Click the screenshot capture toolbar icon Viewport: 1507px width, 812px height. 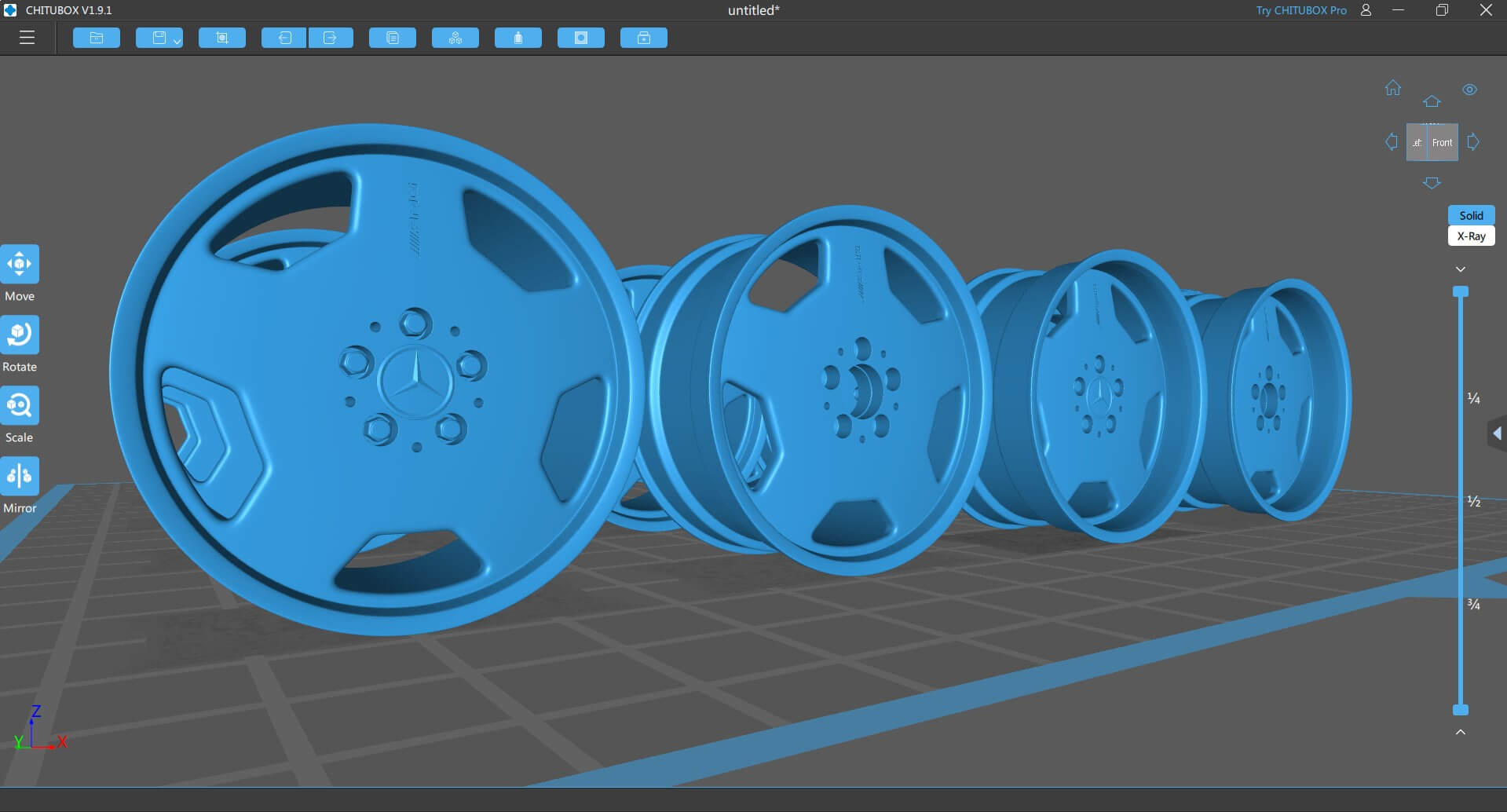click(x=222, y=38)
